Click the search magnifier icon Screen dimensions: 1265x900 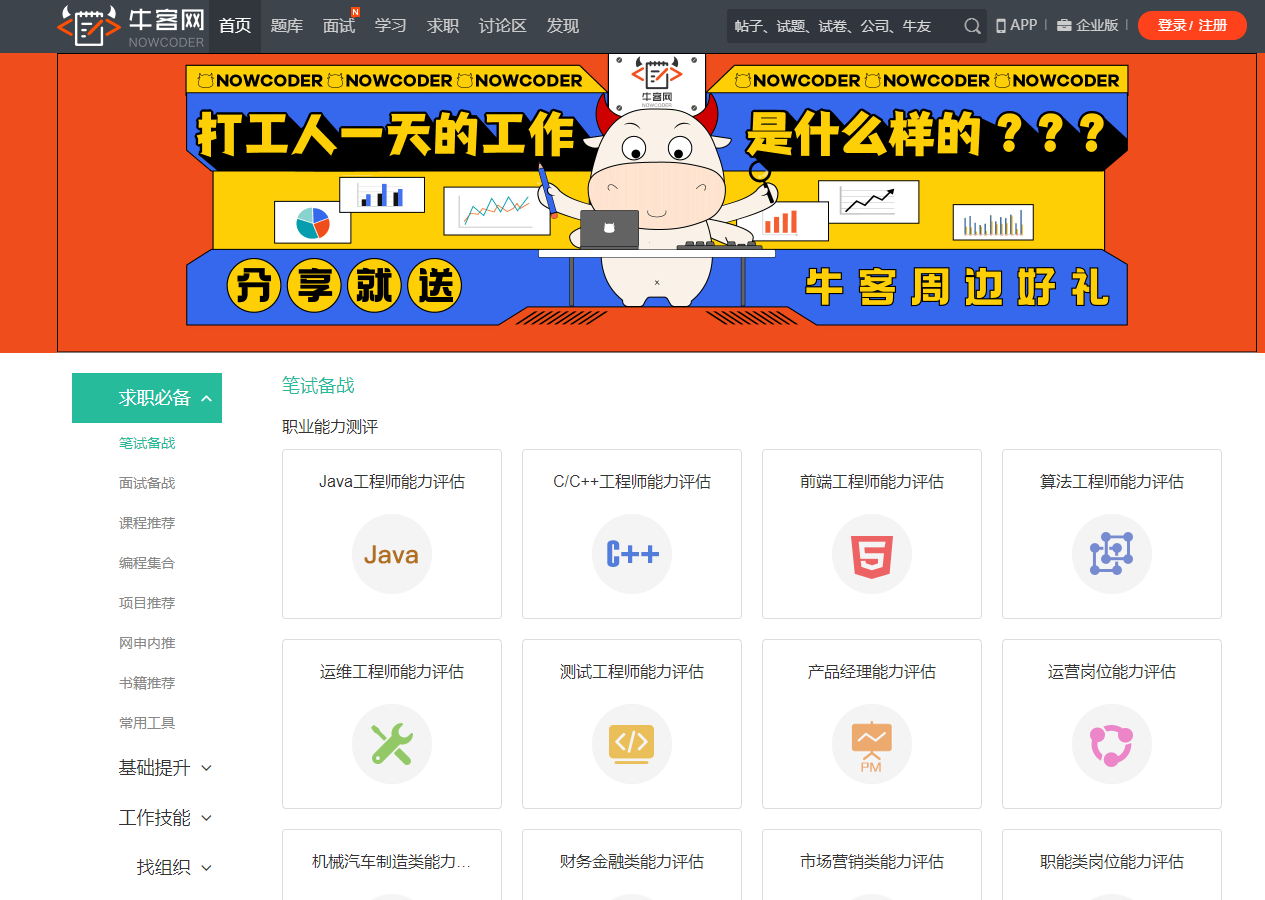coord(972,26)
